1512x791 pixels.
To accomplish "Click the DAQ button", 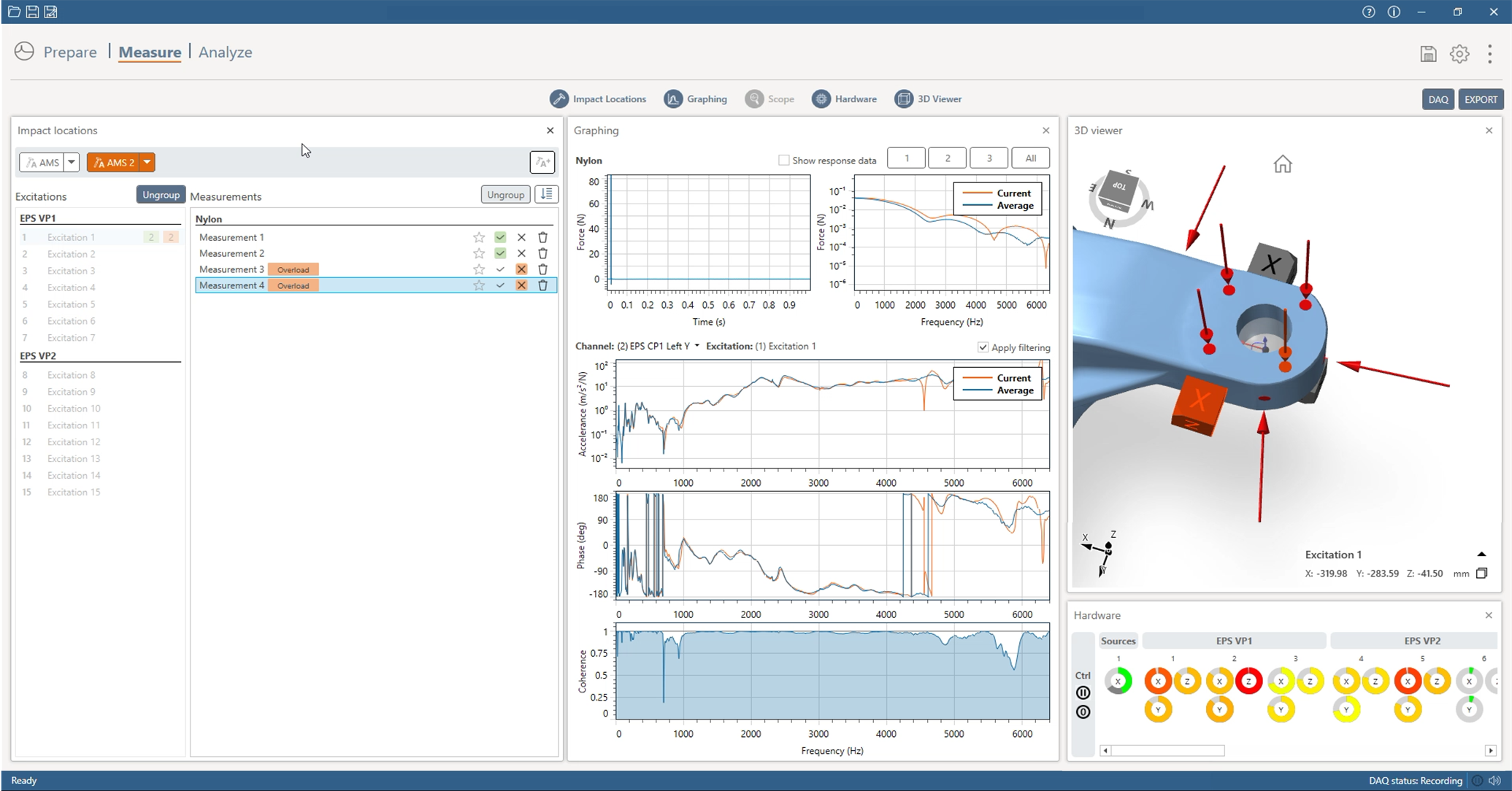I will [1438, 100].
